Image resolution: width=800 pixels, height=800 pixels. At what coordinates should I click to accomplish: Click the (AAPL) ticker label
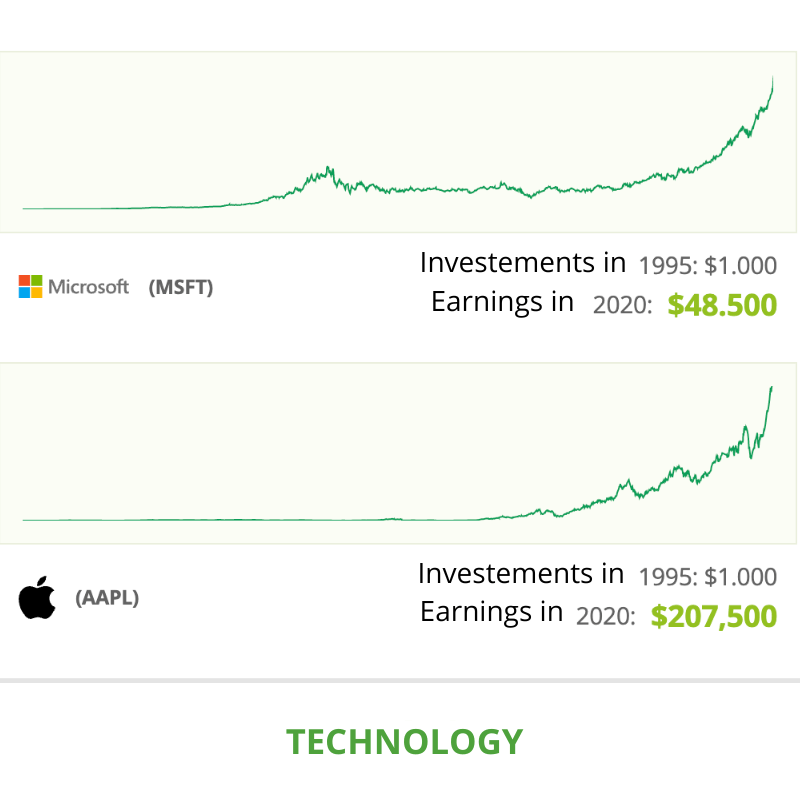pyautogui.click(x=107, y=597)
